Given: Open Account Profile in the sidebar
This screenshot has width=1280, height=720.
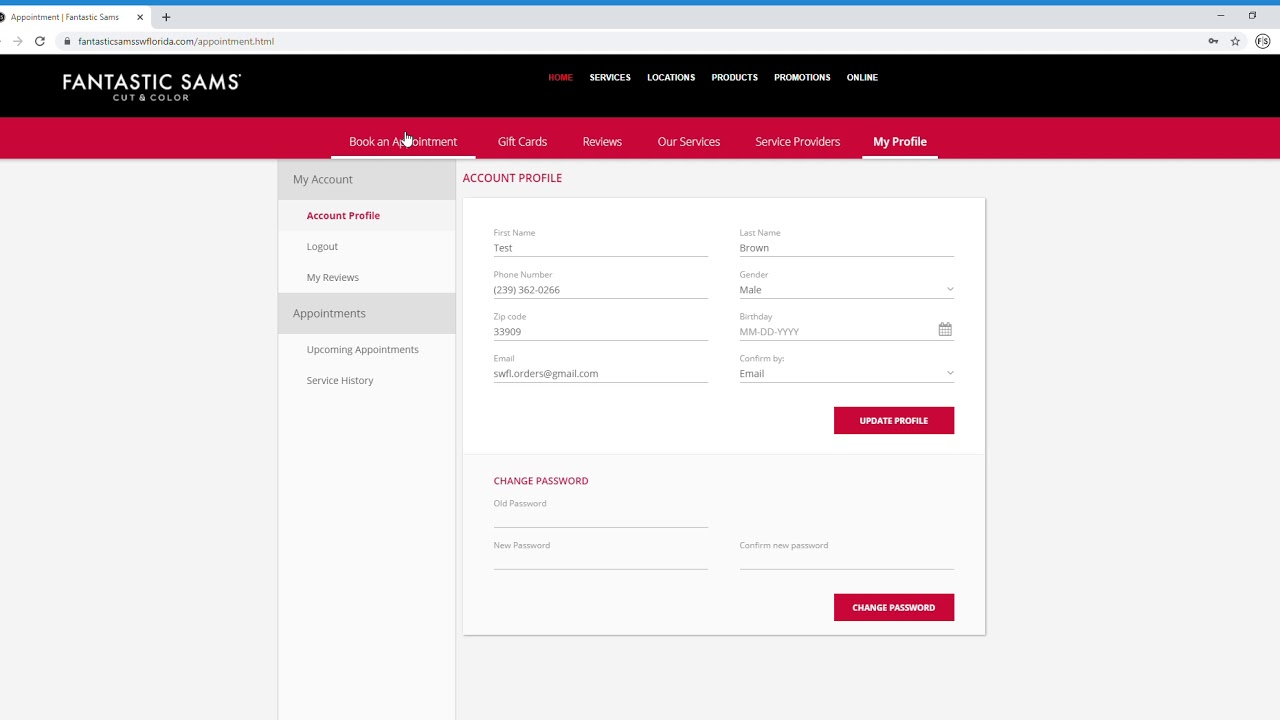Looking at the screenshot, I should pyautogui.click(x=343, y=216).
